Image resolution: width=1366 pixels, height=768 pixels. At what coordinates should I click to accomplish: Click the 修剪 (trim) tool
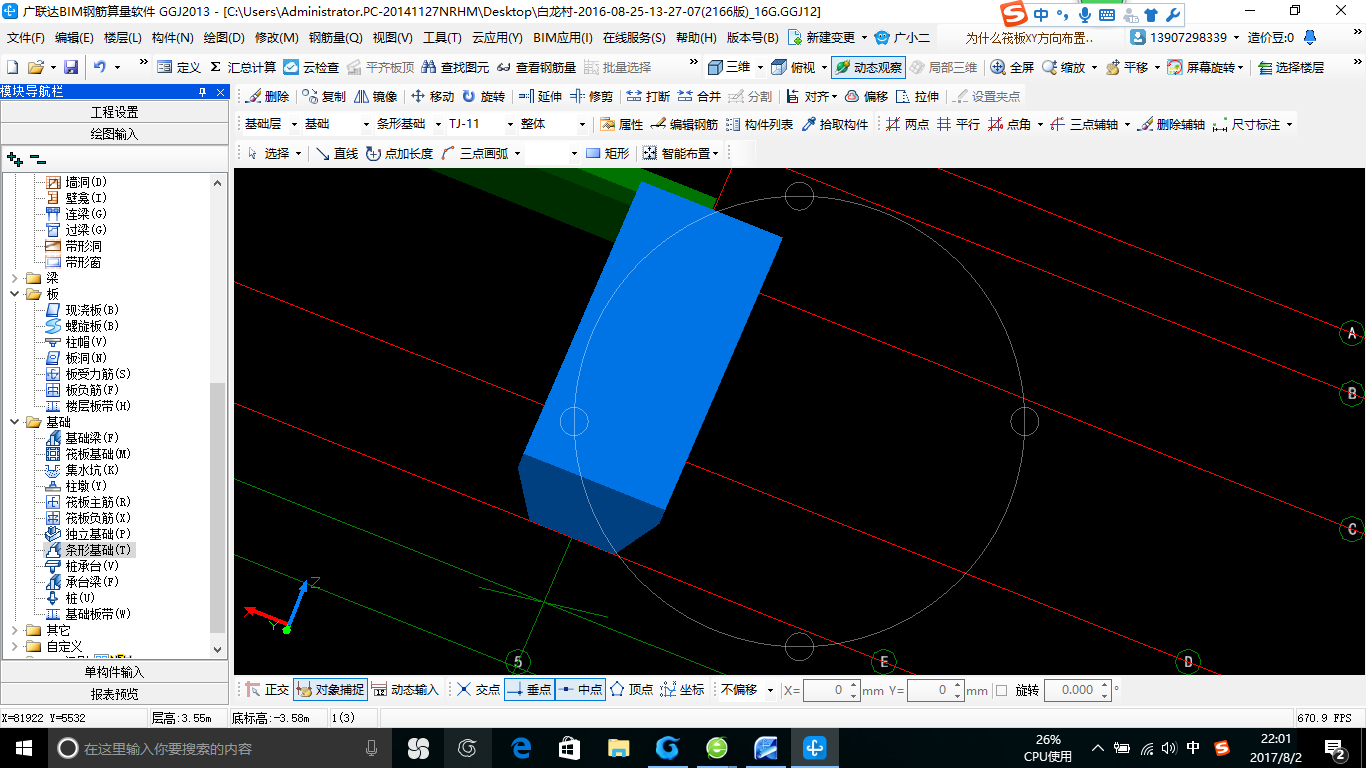[591, 97]
